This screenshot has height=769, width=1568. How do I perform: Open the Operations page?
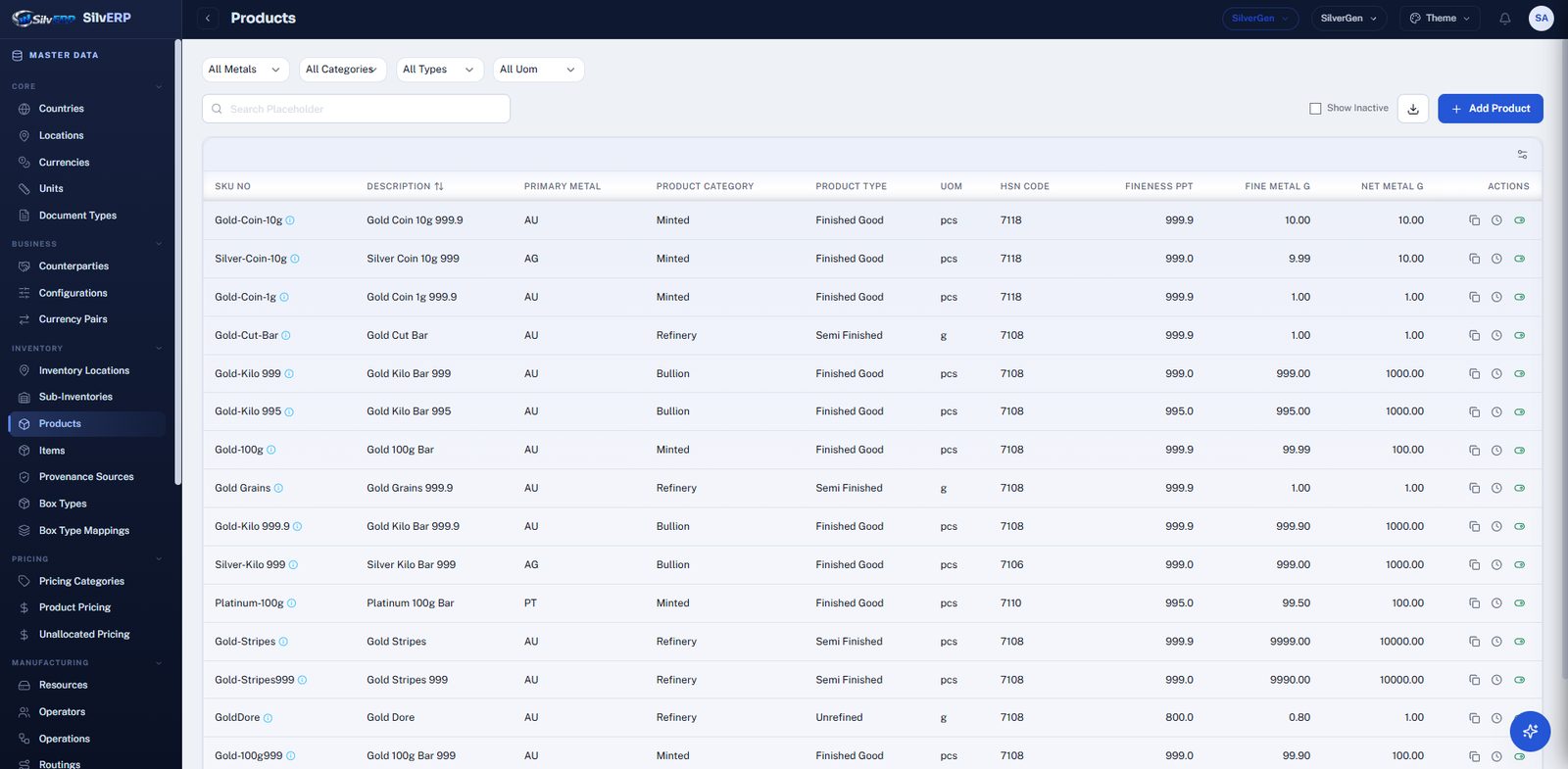[x=64, y=739]
